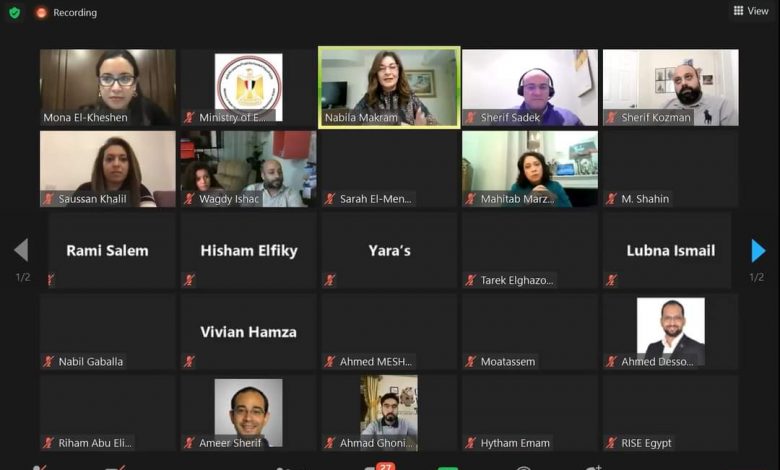Click muted mic icon on Ministry tile
Image resolution: width=780 pixels, height=470 pixels.
tap(189, 118)
